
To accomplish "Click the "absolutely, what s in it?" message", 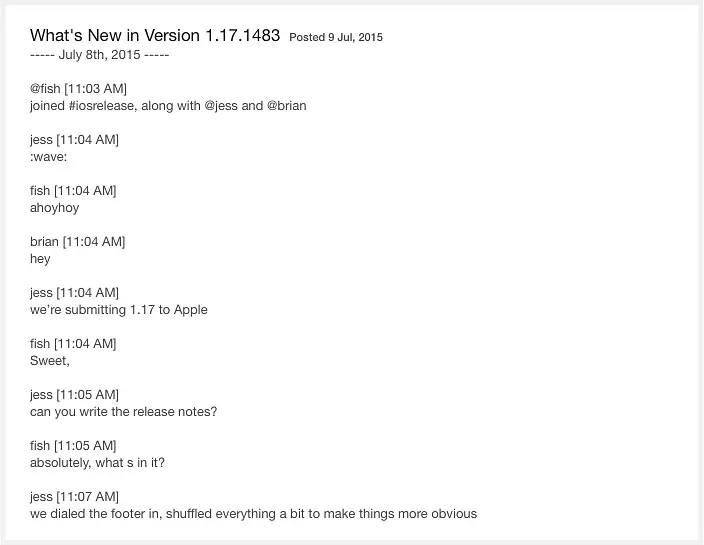I will tap(97, 463).
